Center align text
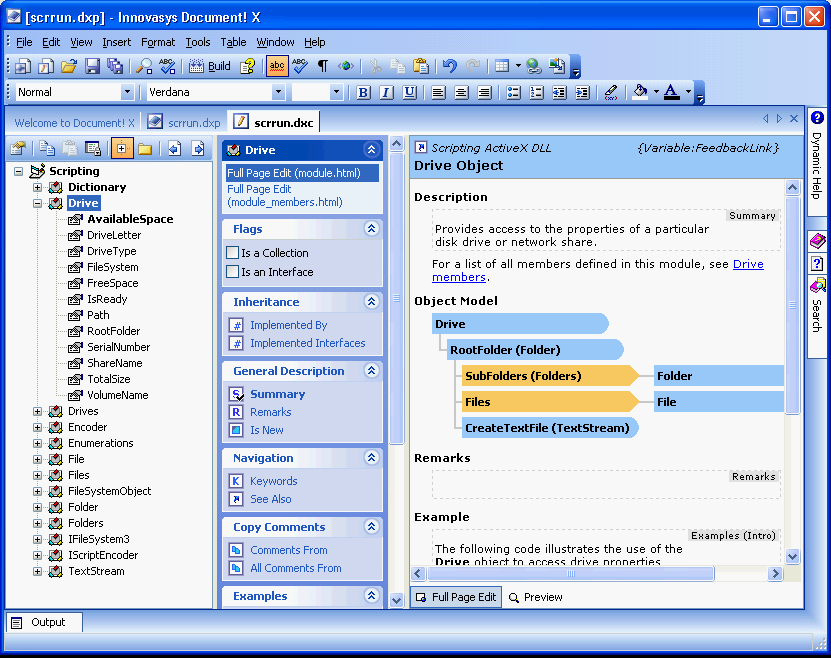This screenshot has height=658, width=831. click(461, 93)
